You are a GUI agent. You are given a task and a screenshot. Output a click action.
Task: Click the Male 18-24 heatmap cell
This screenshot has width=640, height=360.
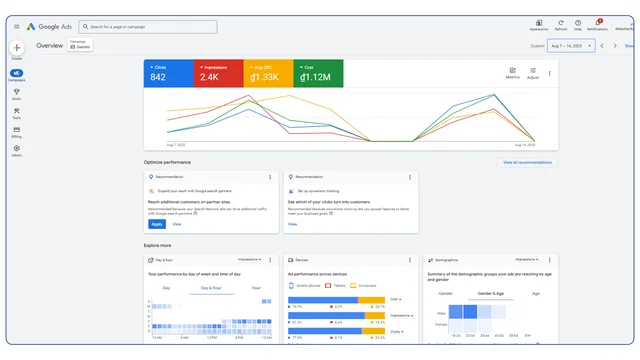[x=456, y=312]
